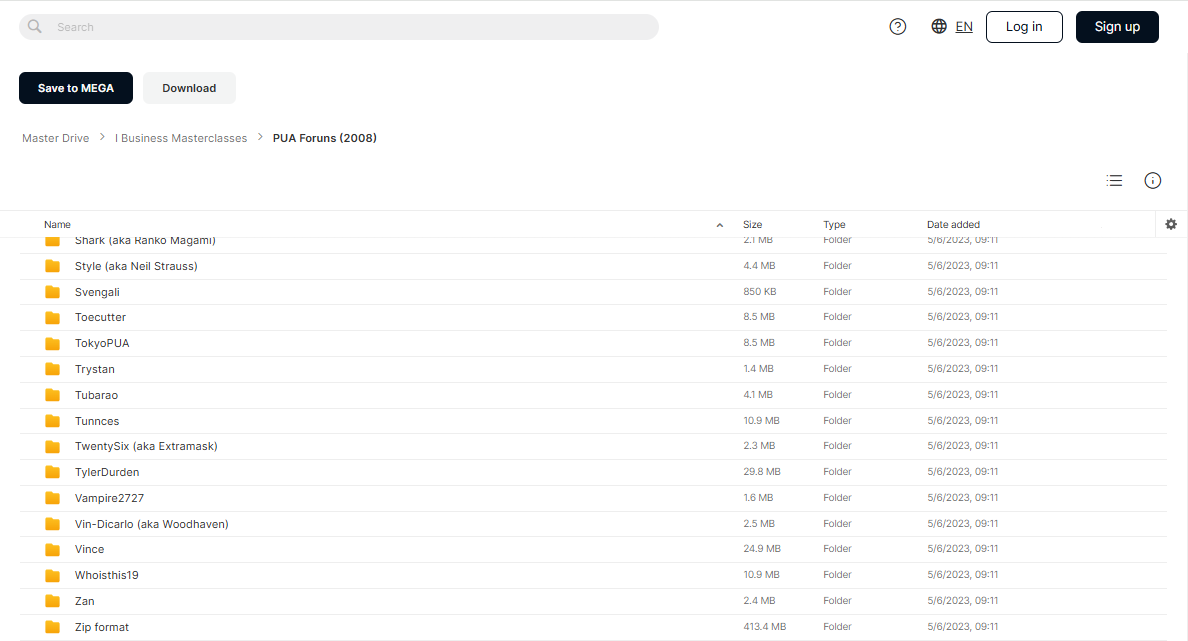Screen dimensions: 1188x641
Task: Select the Trystan folder name
Action: [x=95, y=369]
